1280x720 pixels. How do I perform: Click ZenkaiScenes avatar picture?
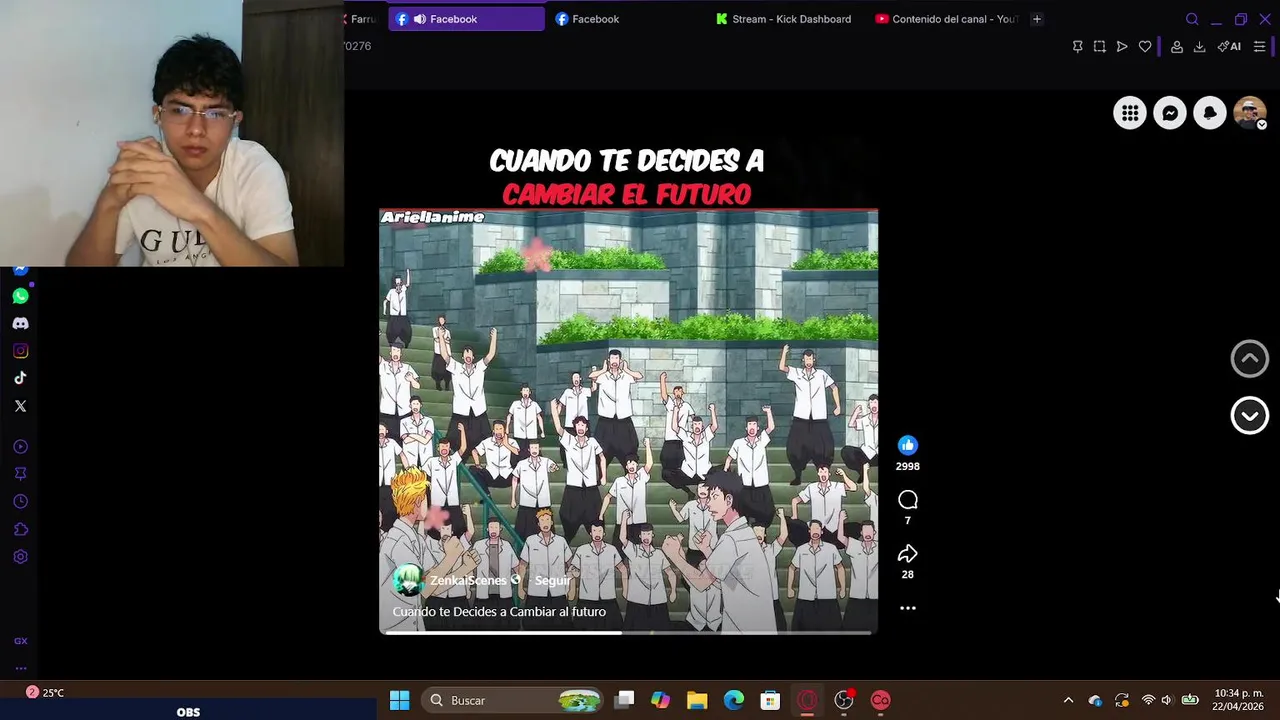[408, 580]
